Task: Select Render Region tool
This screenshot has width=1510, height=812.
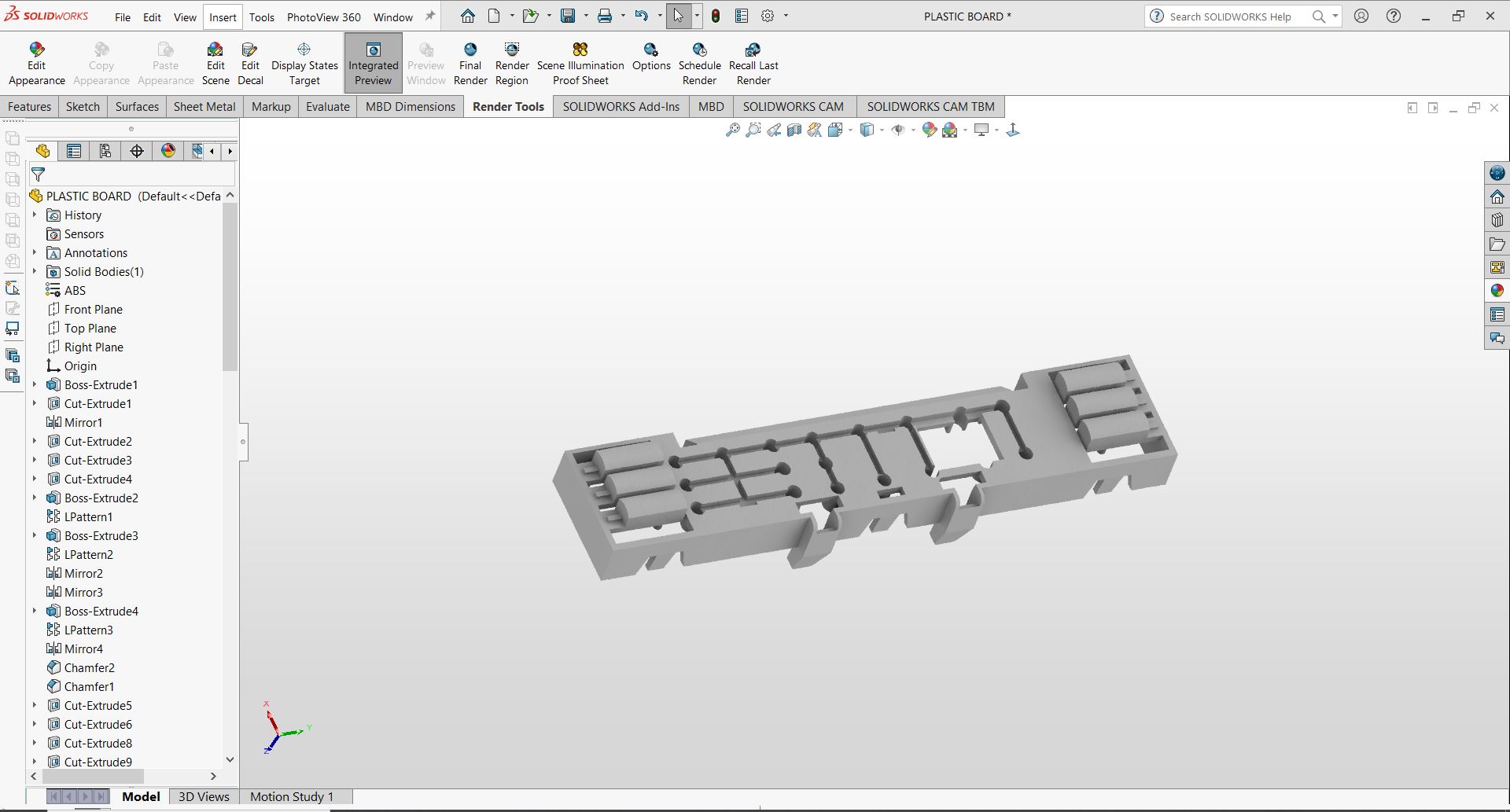Action: point(512,64)
